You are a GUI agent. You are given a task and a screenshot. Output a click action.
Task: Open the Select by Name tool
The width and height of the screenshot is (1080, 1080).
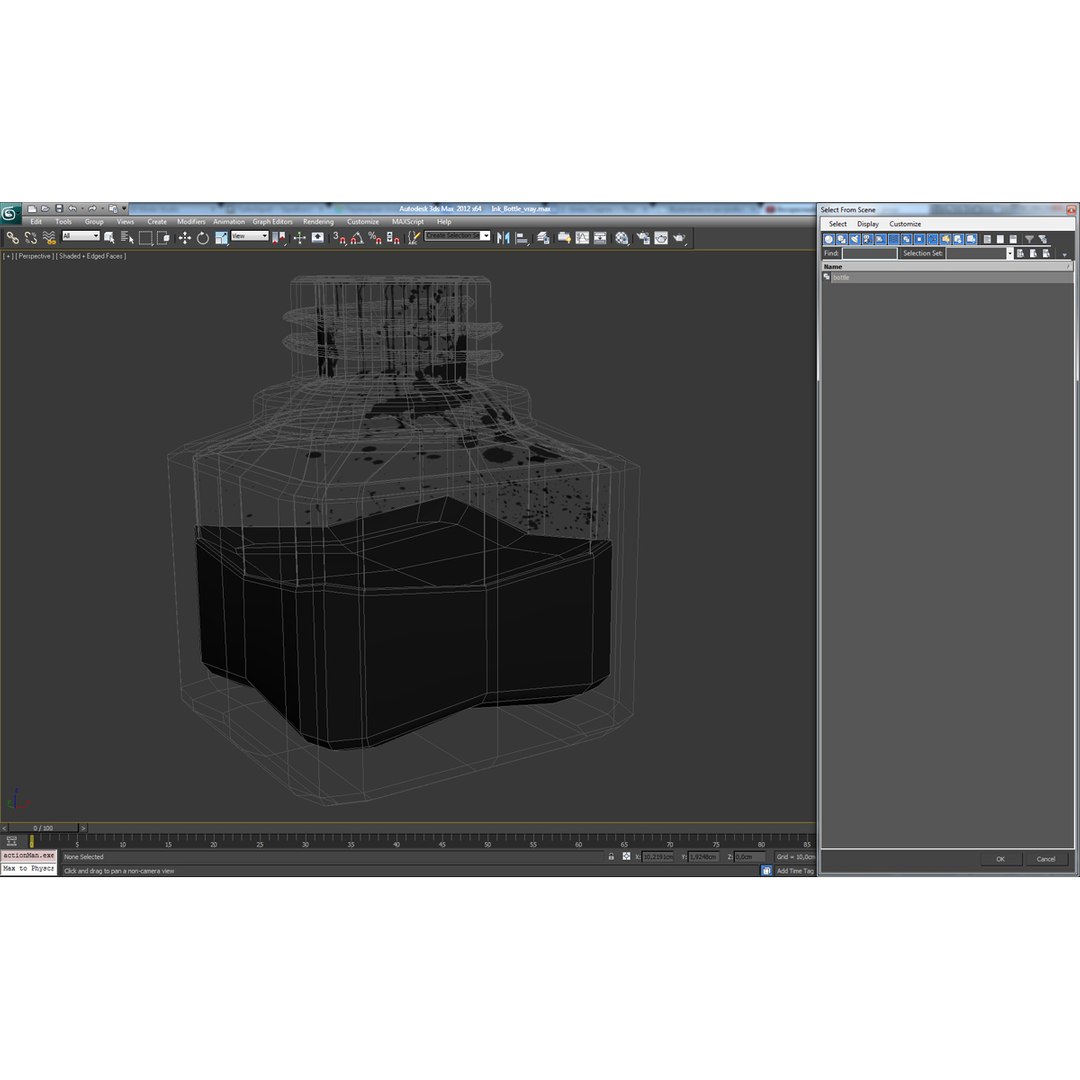(127, 238)
